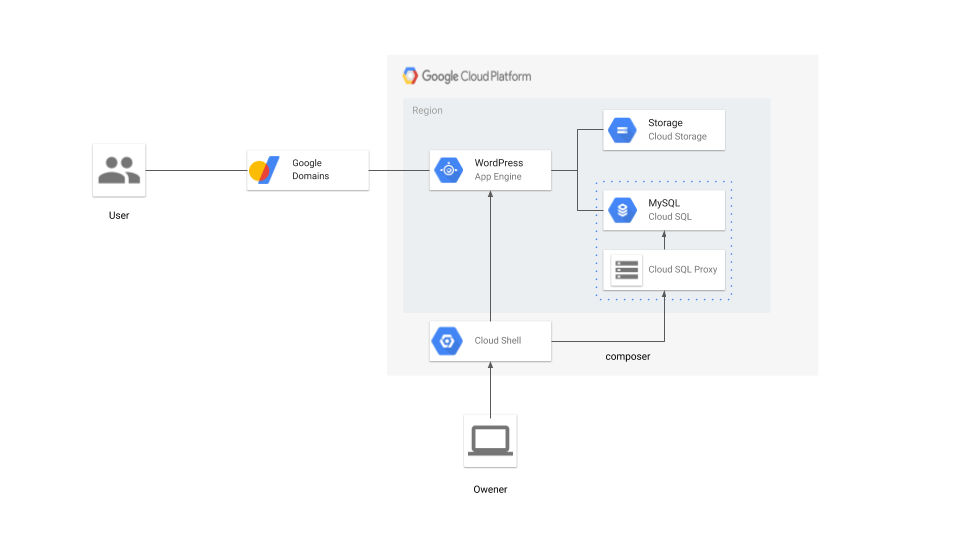Viewport: 960px width, 540px height.
Task: Click the "WordPress" title text
Action: point(499,163)
